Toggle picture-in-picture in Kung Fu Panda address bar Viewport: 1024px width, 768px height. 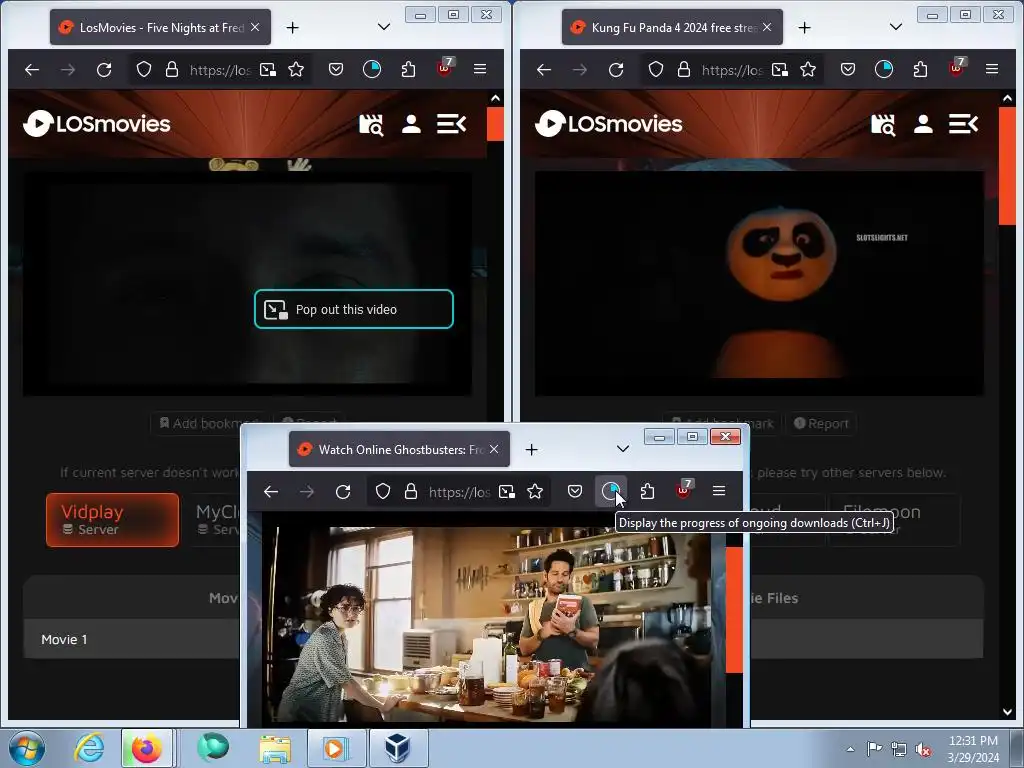point(780,69)
